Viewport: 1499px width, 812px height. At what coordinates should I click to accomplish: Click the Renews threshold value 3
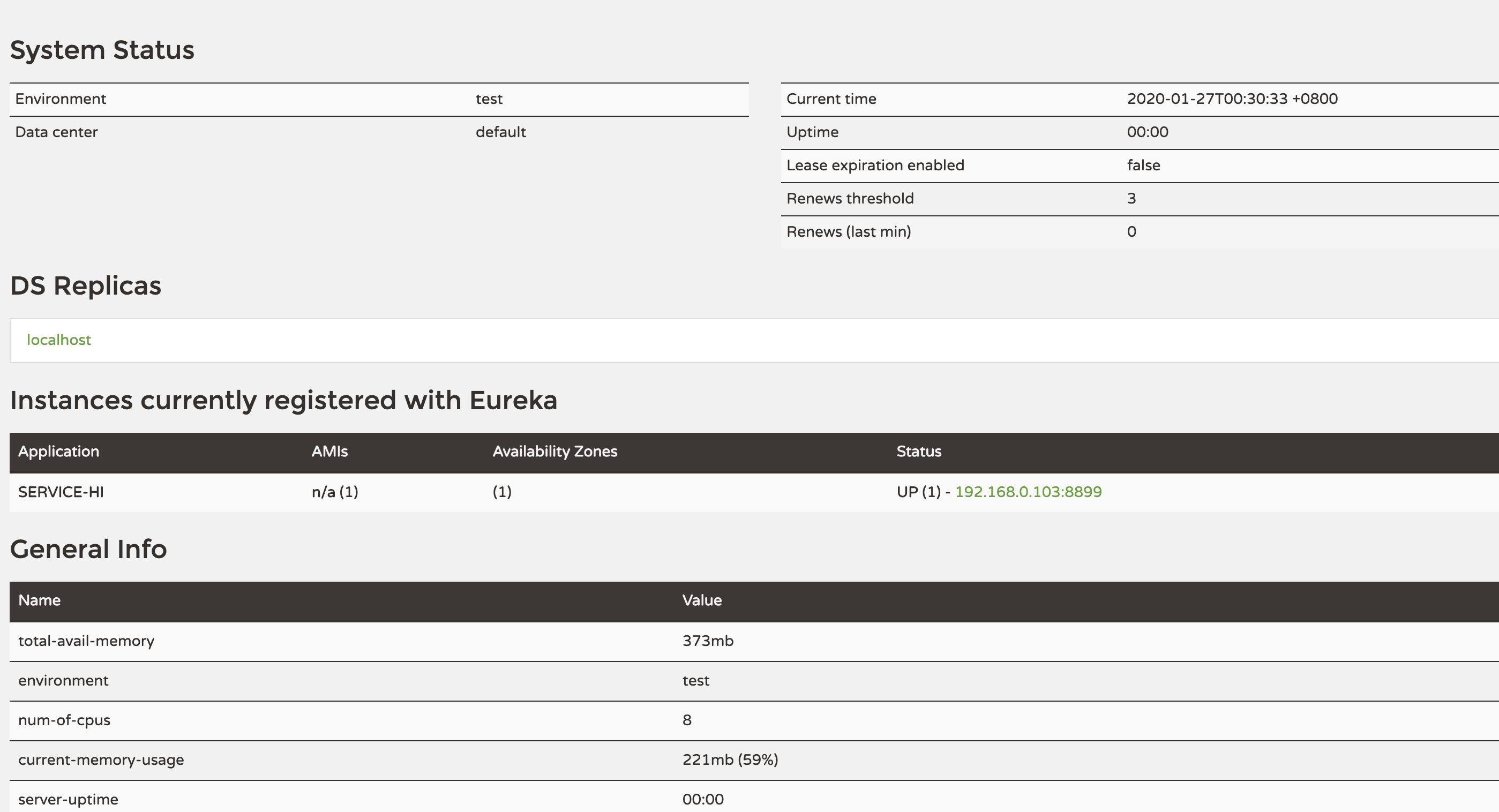click(1132, 198)
